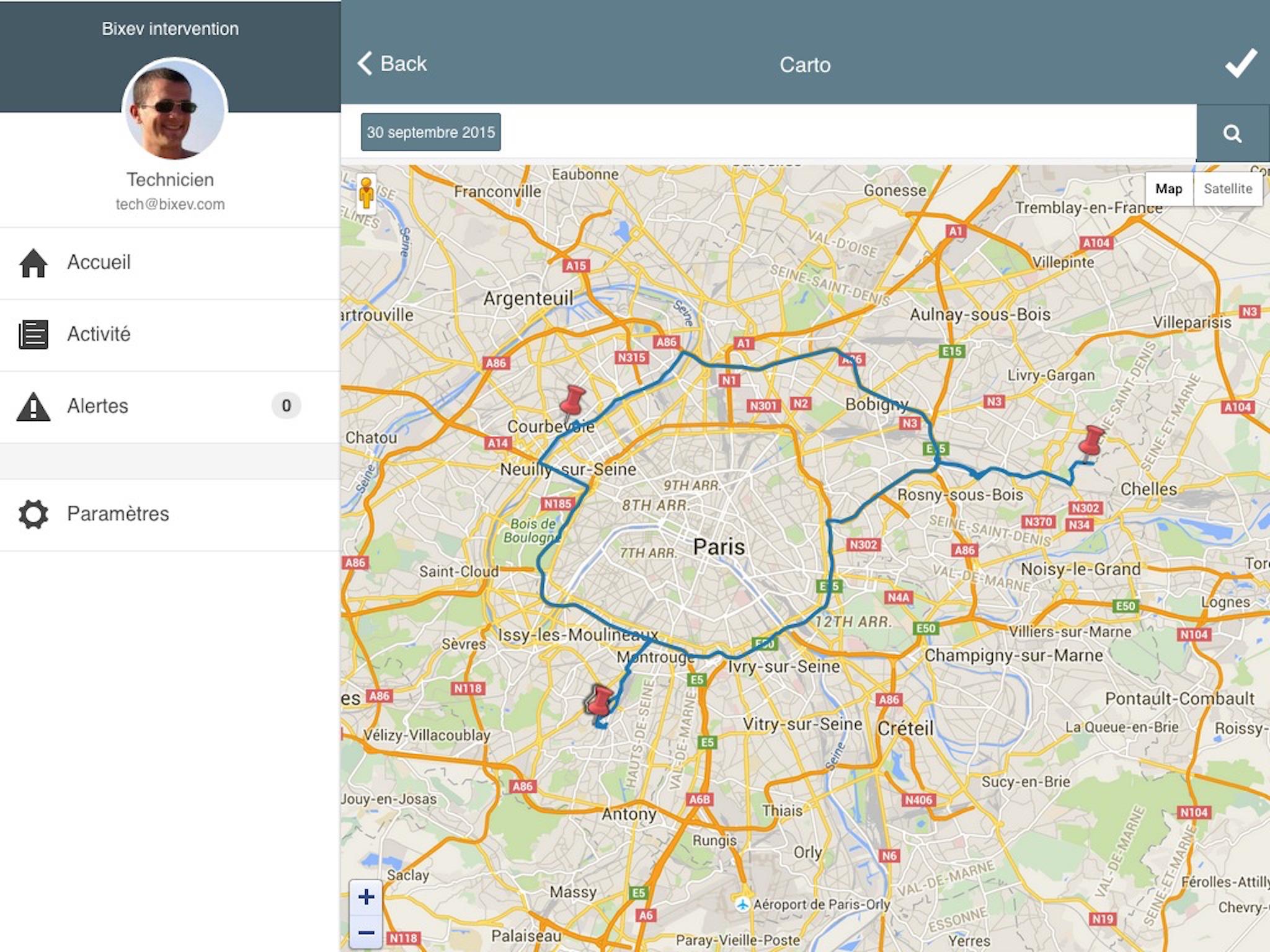Select the red pin south of Montrouge

point(599,701)
